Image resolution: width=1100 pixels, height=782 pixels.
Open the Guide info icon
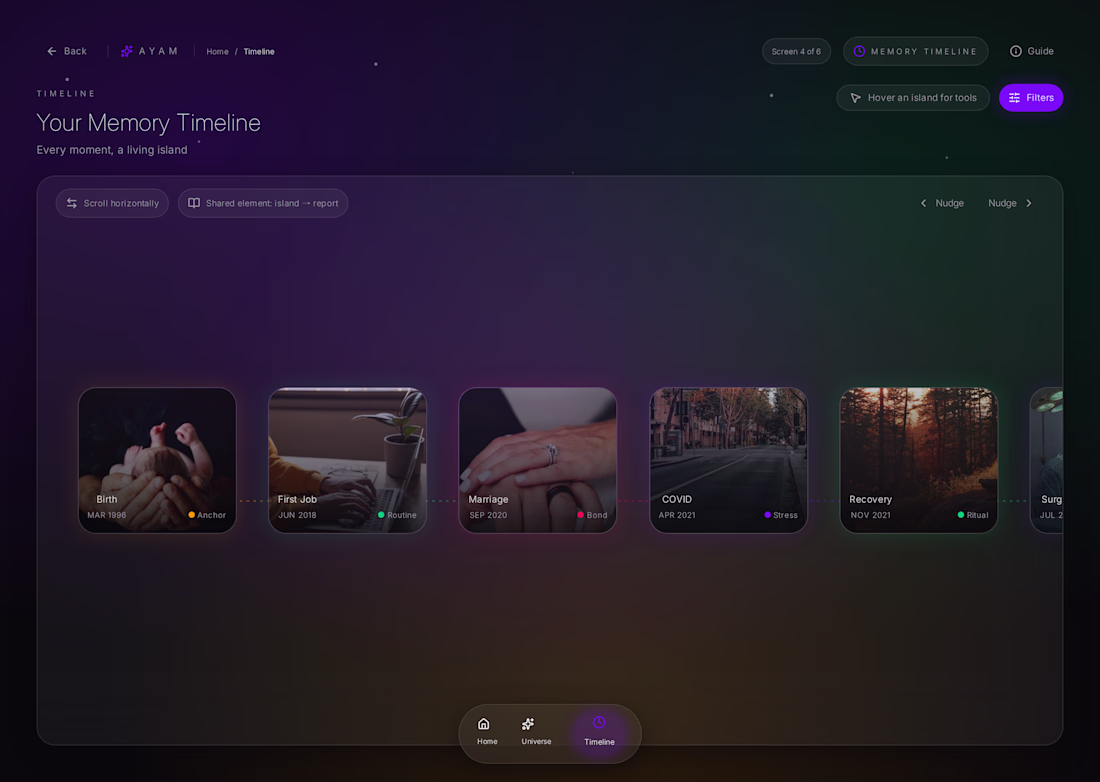click(x=1015, y=51)
